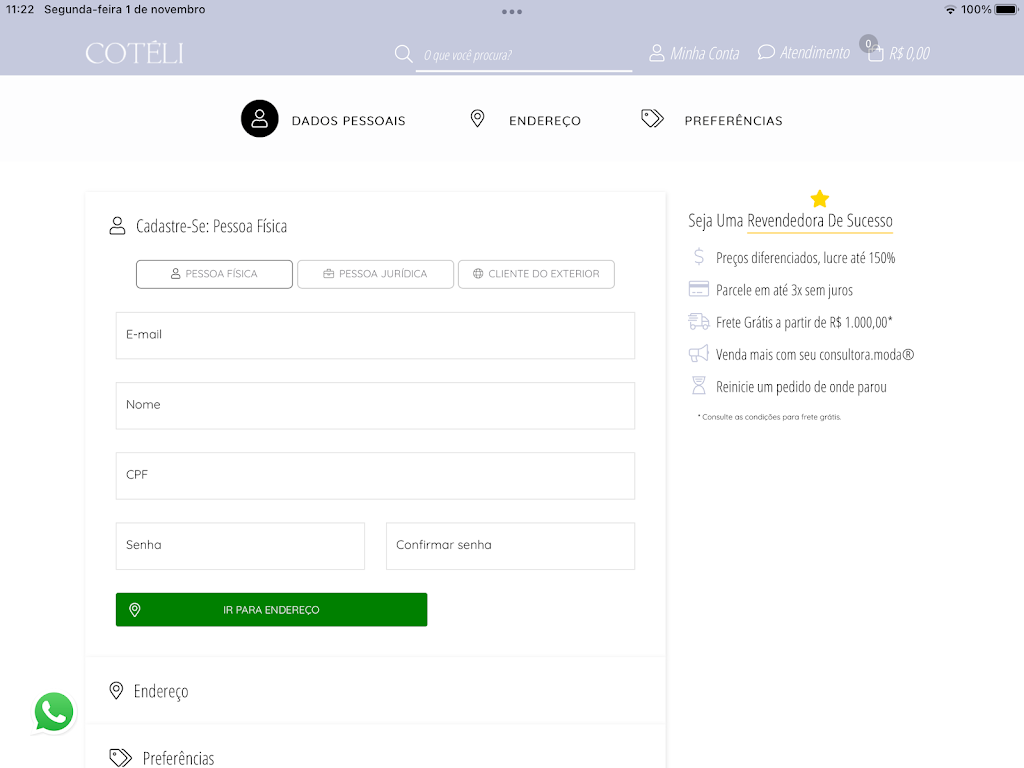Click the cart item count badge

coord(868,44)
